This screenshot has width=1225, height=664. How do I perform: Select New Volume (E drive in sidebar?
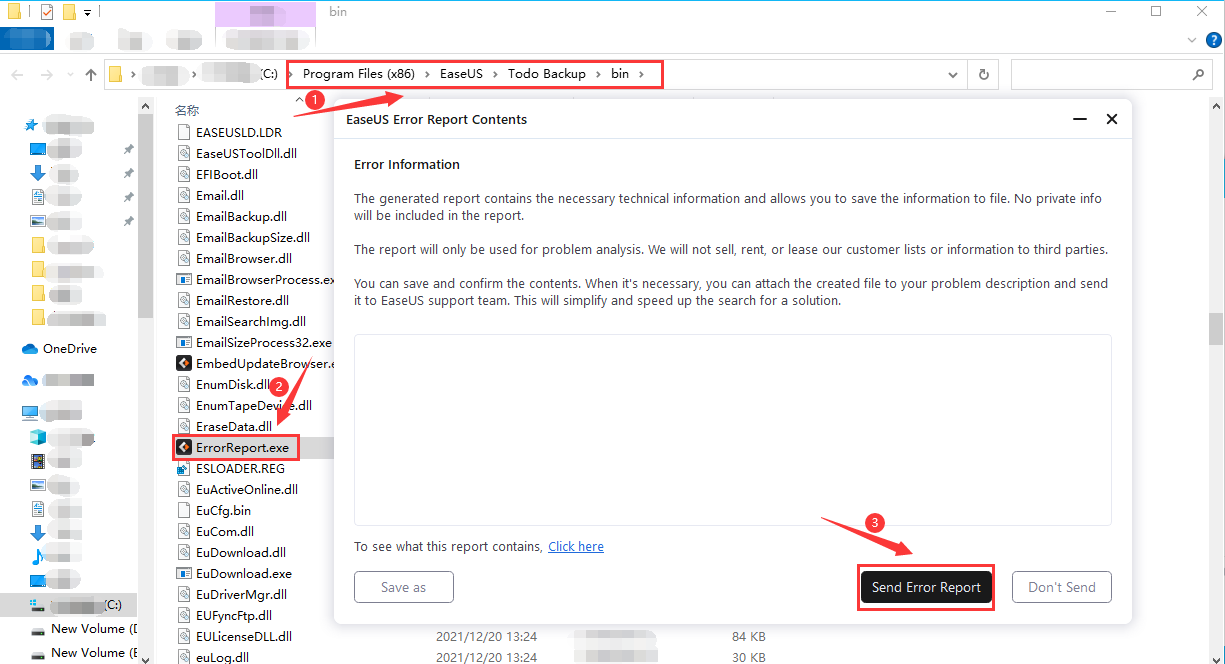click(85, 653)
